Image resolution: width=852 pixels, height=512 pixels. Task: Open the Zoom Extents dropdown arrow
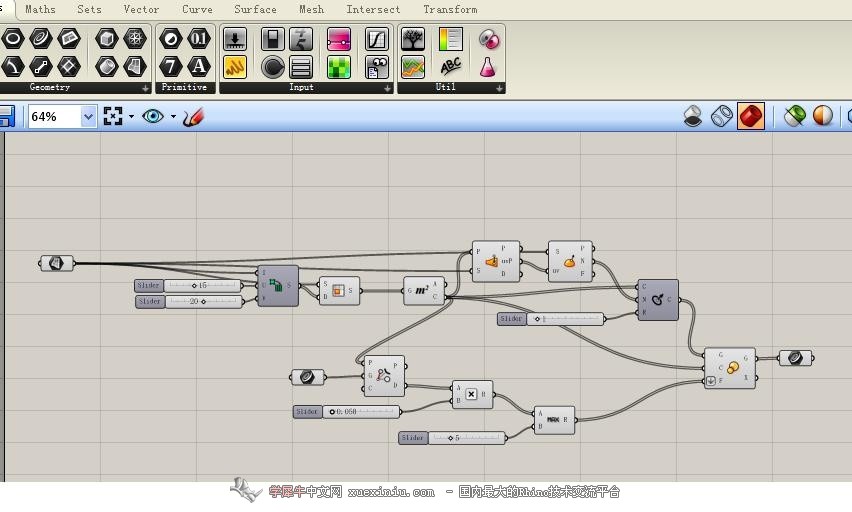click(x=131, y=116)
